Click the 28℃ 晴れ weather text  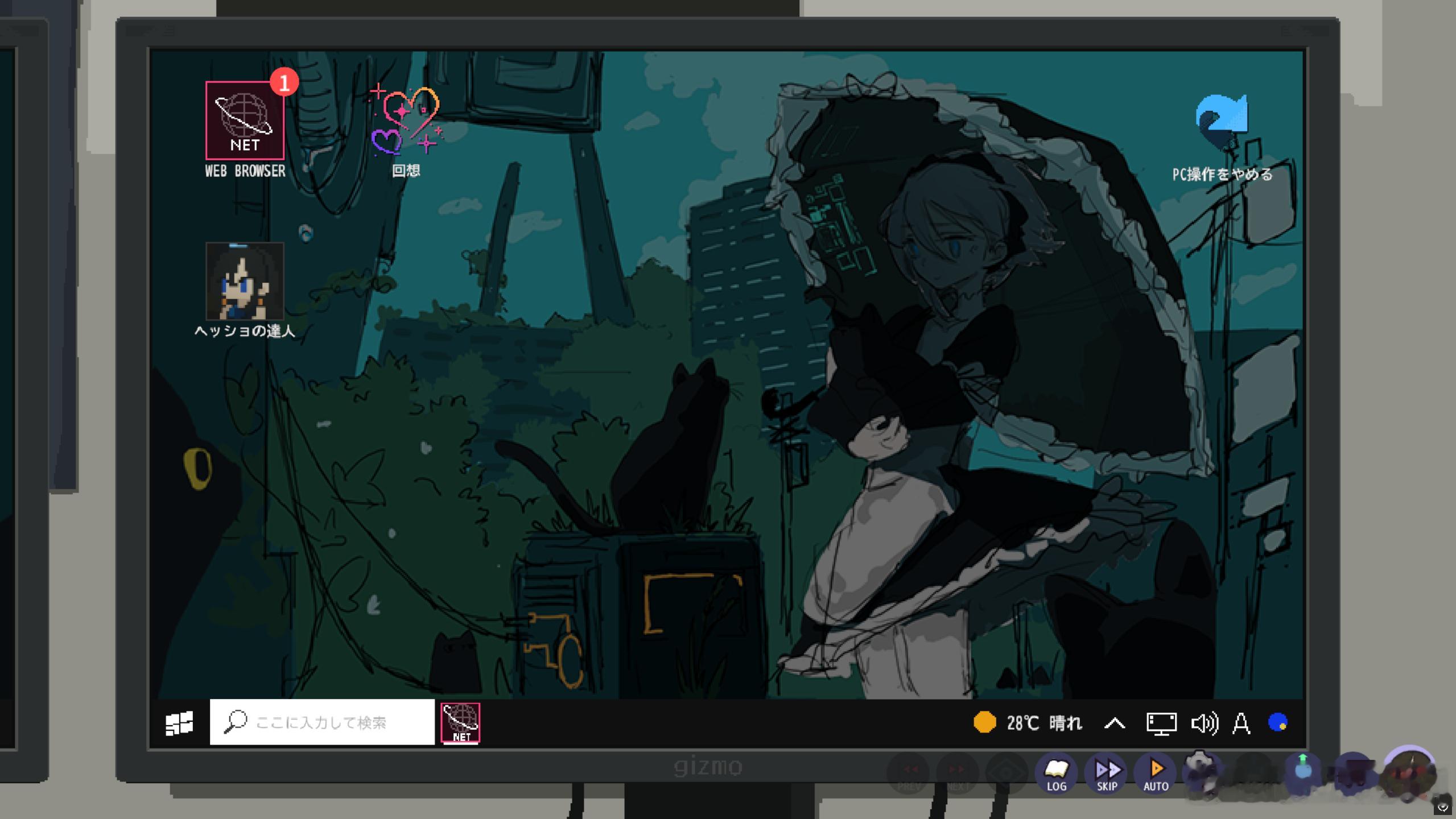[1044, 723]
